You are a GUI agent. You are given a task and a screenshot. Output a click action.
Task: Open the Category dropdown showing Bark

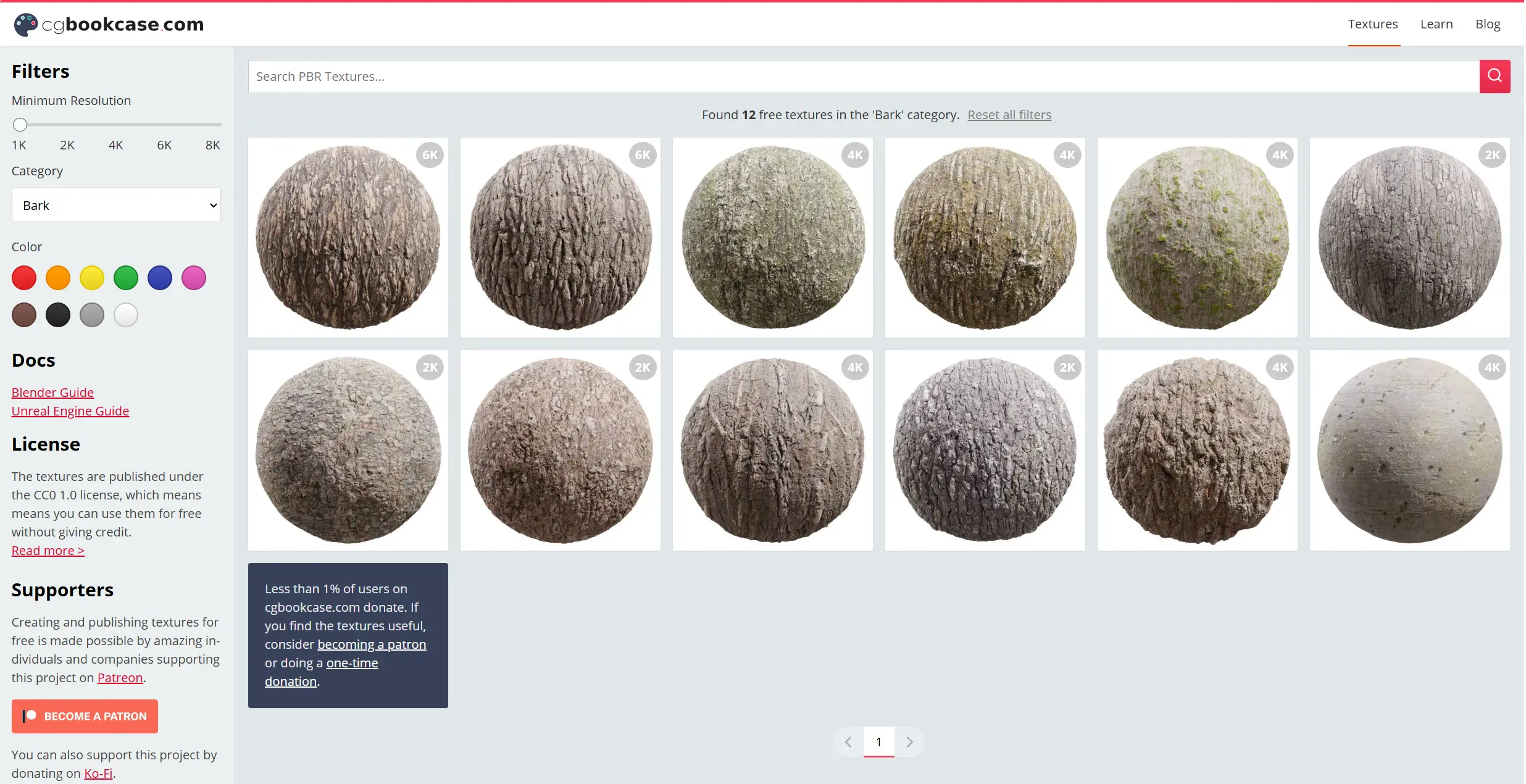coord(116,205)
